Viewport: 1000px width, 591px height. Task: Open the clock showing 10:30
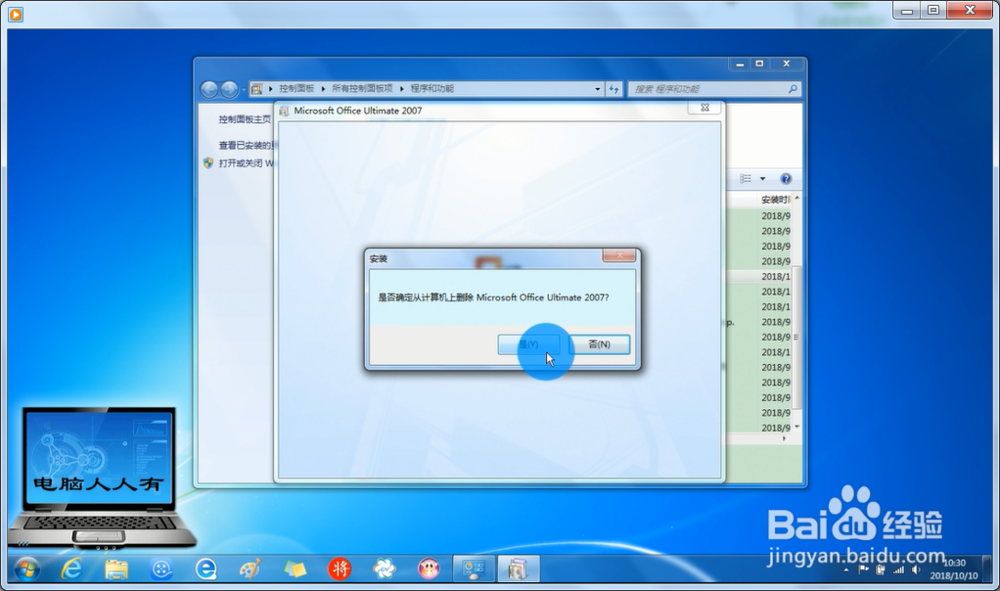[x=954, y=569]
